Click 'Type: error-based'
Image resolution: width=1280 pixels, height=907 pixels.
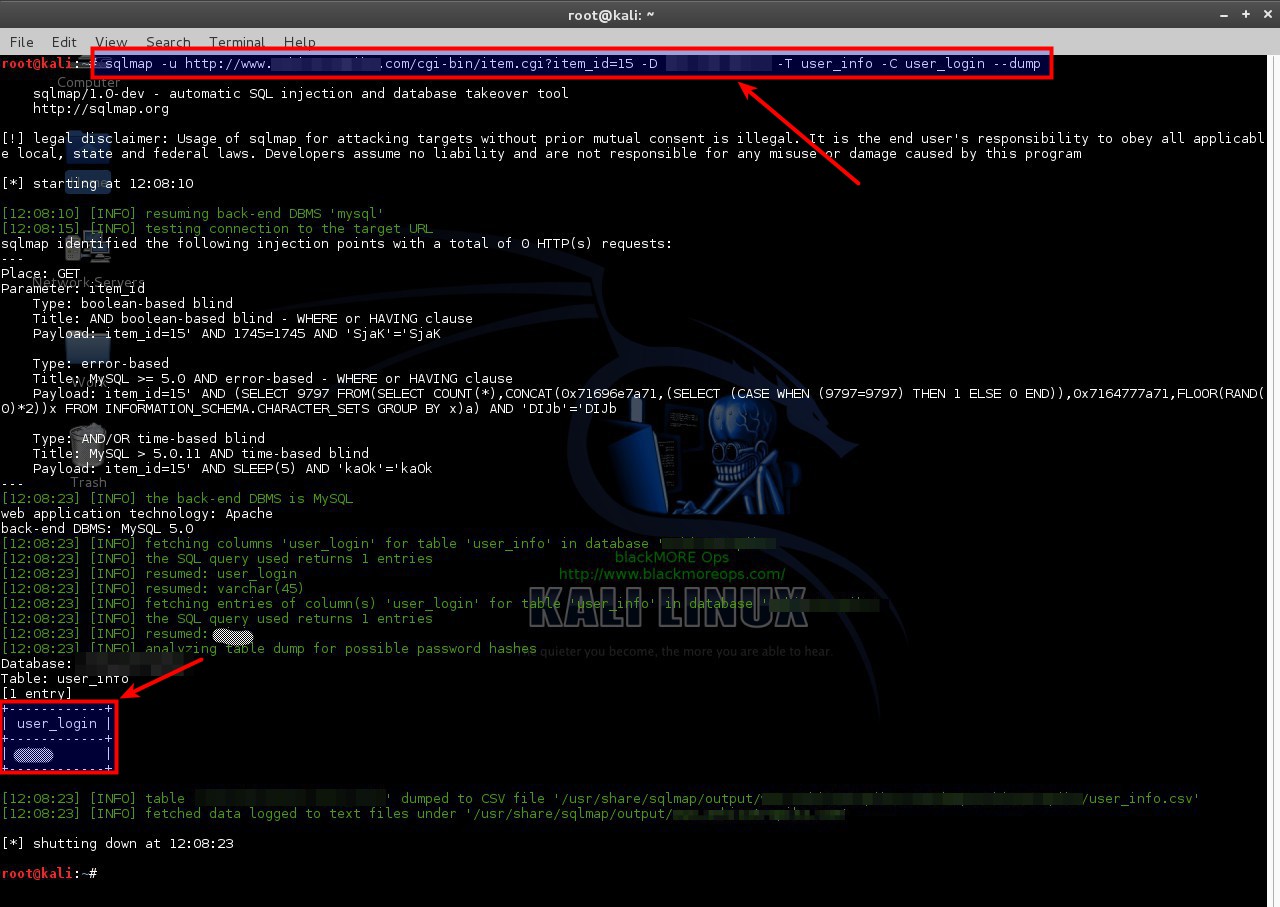[x=101, y=364]
